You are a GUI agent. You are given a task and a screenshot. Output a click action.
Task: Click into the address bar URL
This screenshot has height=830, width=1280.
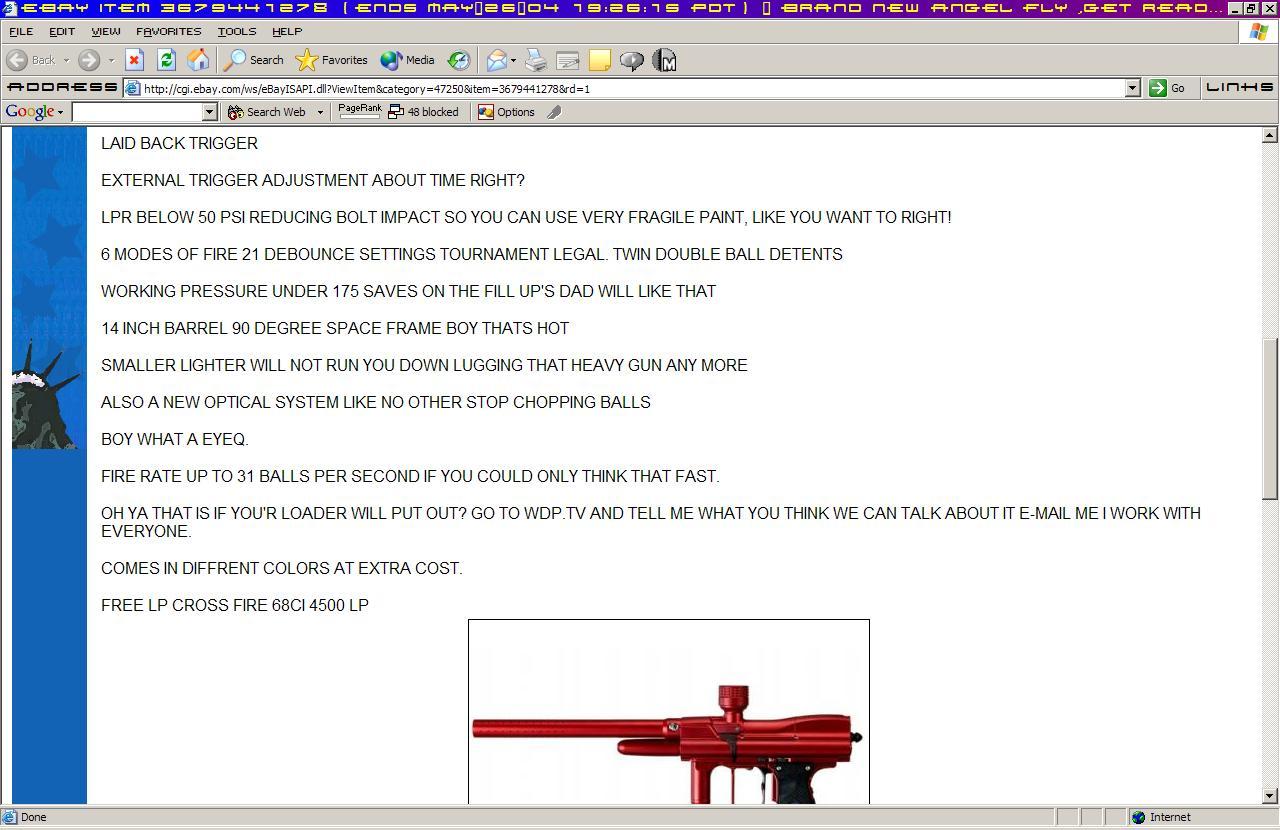pyautogui.click(x=630, y=88)
